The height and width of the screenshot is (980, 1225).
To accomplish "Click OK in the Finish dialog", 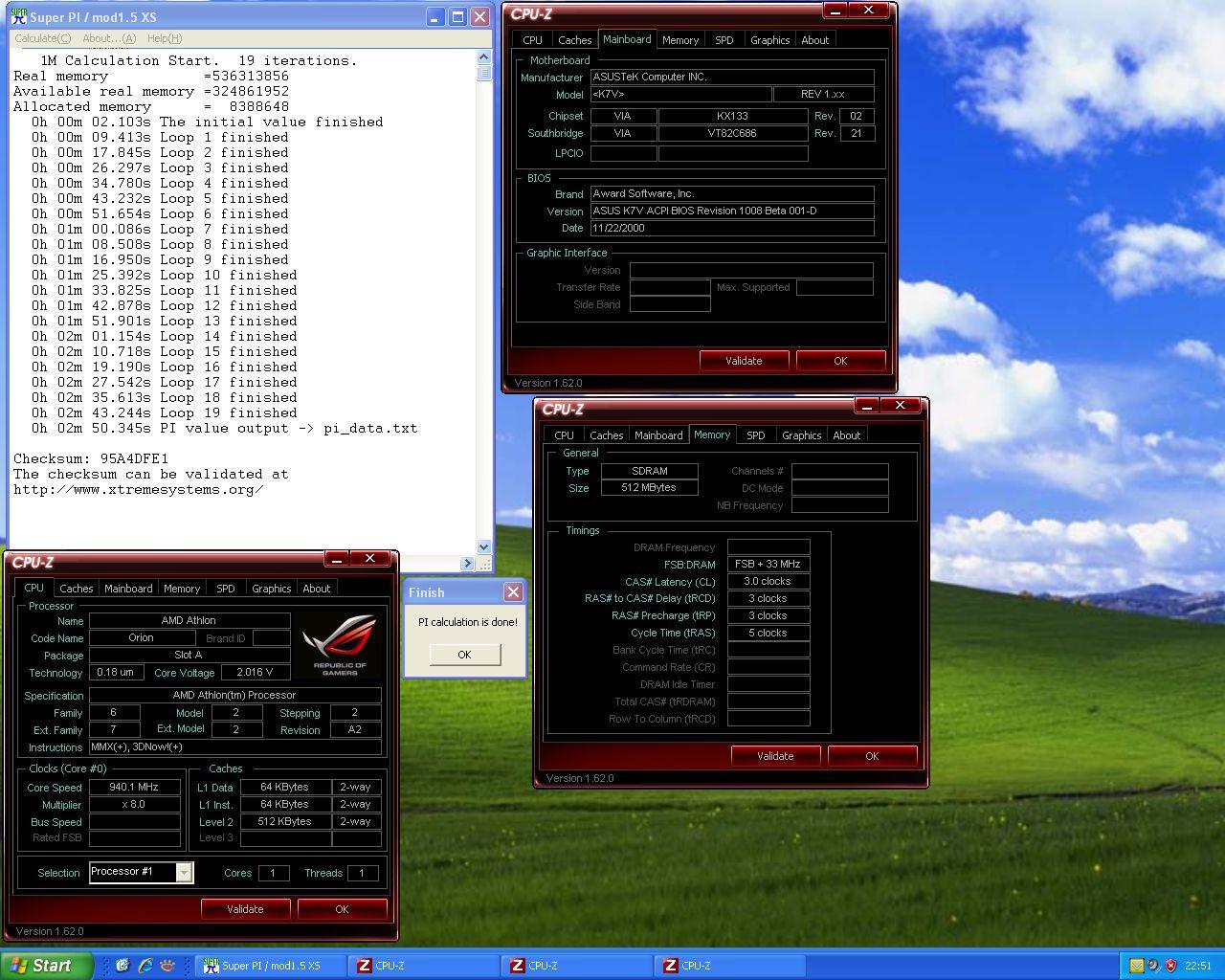I will 464,655.
